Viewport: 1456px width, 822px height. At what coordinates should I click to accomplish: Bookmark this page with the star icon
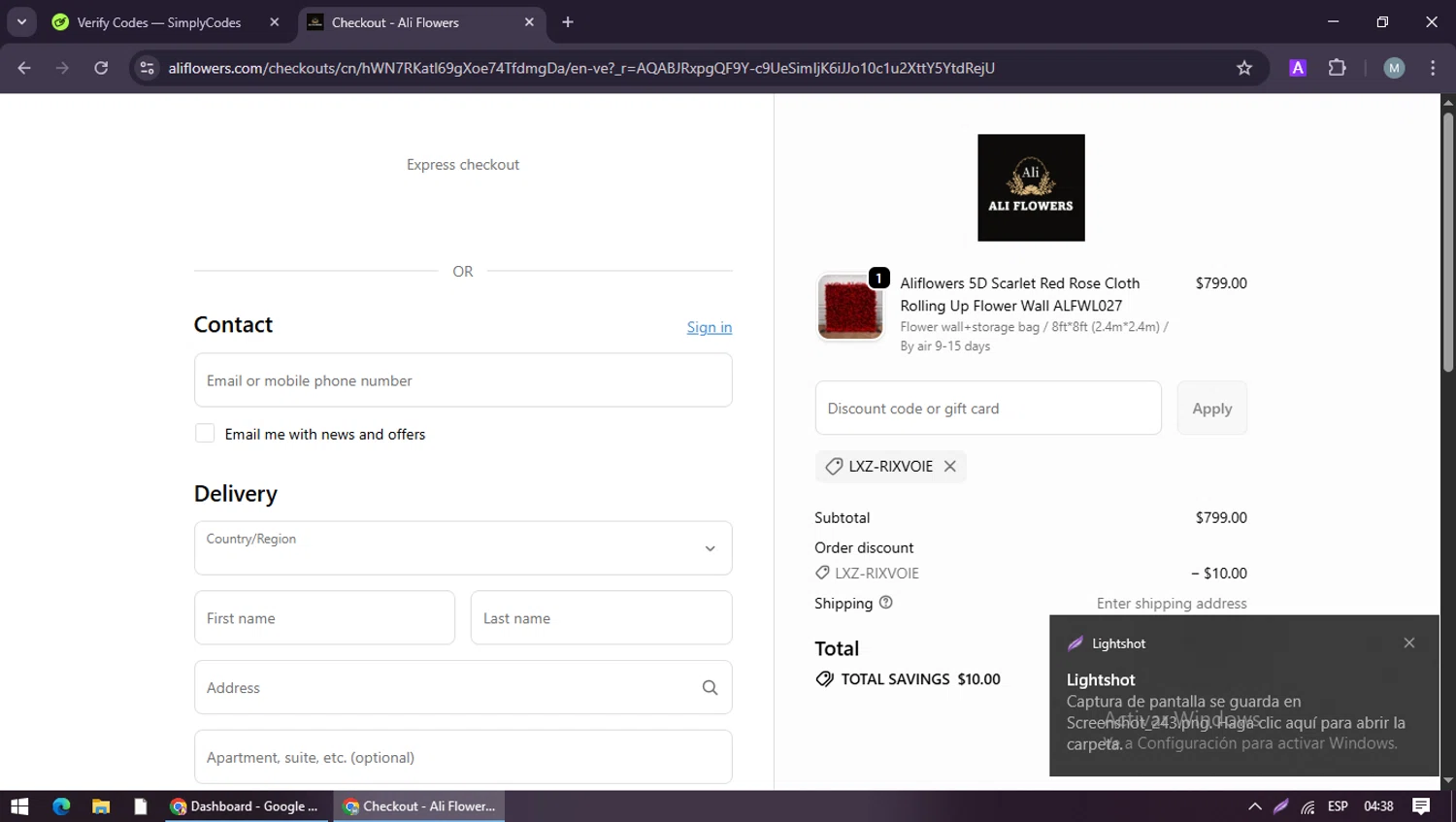coord(1244,68)
